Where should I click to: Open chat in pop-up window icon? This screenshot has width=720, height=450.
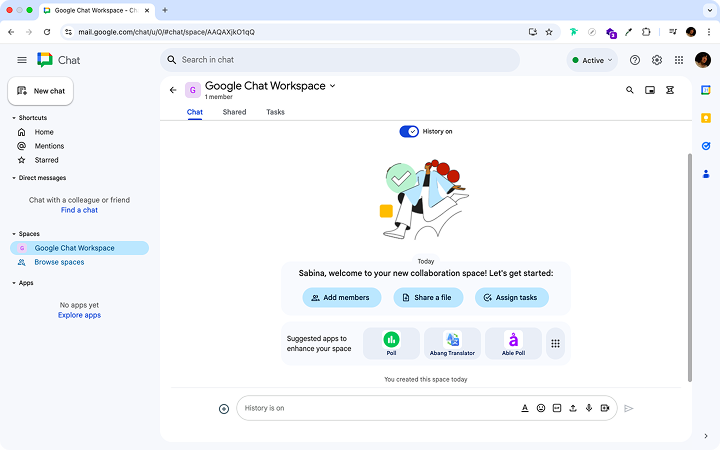tap(650, 90)
